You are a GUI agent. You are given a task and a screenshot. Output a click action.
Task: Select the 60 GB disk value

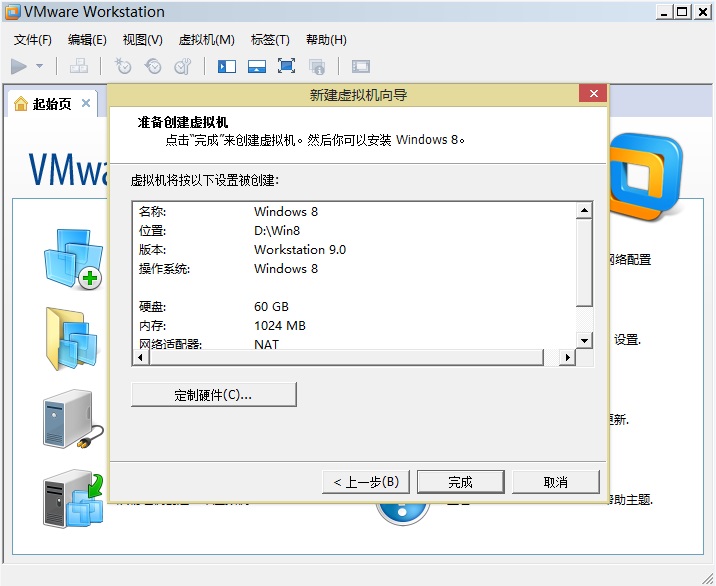click(271, 306)
